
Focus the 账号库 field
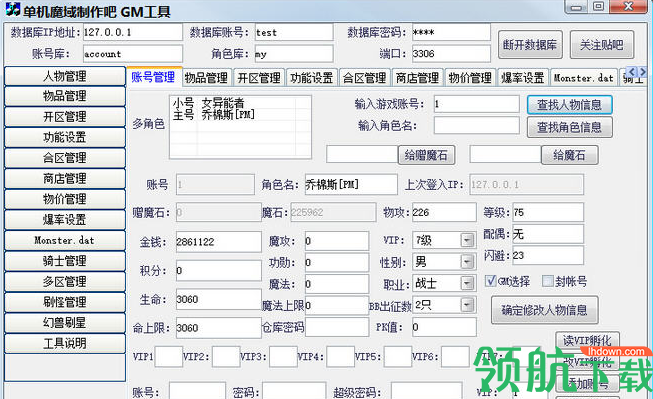[x=132, y=54]
